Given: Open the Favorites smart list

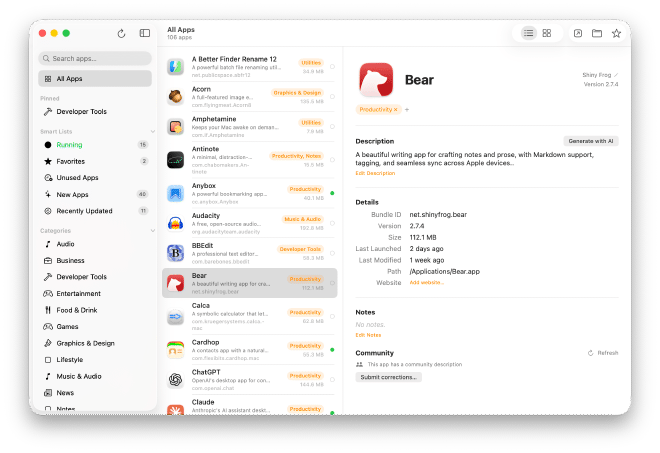Looking at the screenshot, I should tap(95, 161).
